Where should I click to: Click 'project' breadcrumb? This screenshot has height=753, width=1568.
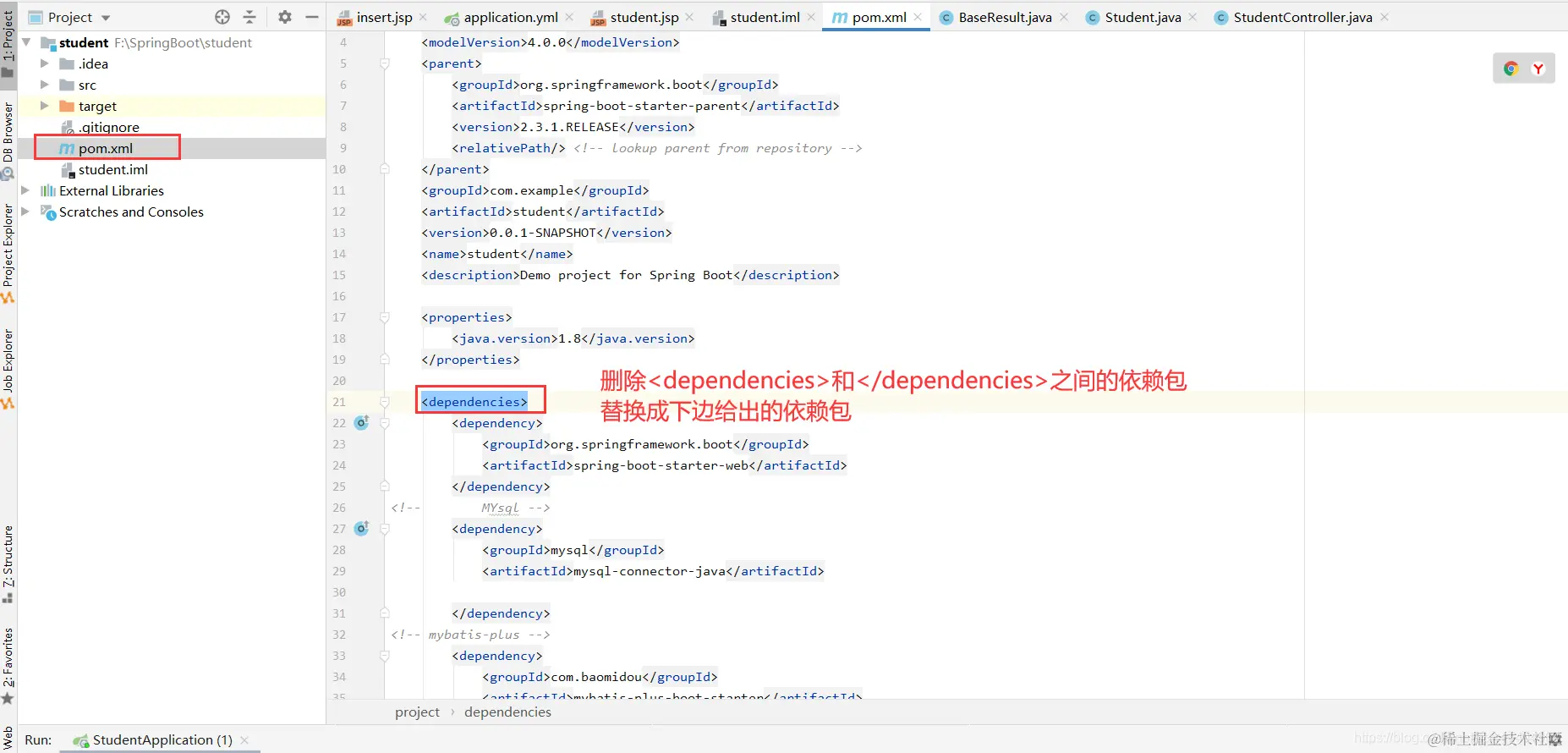coord(417,712)
